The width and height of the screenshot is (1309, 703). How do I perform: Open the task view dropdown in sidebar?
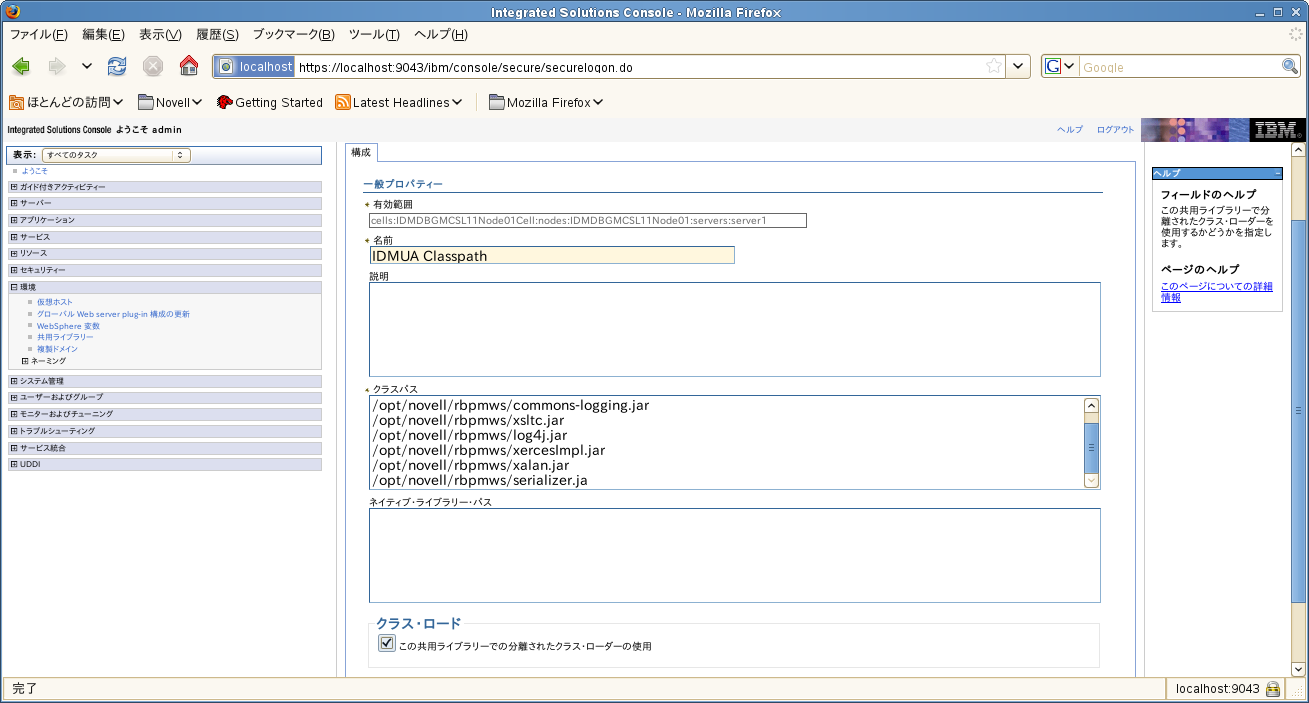(x=116, y=155)
